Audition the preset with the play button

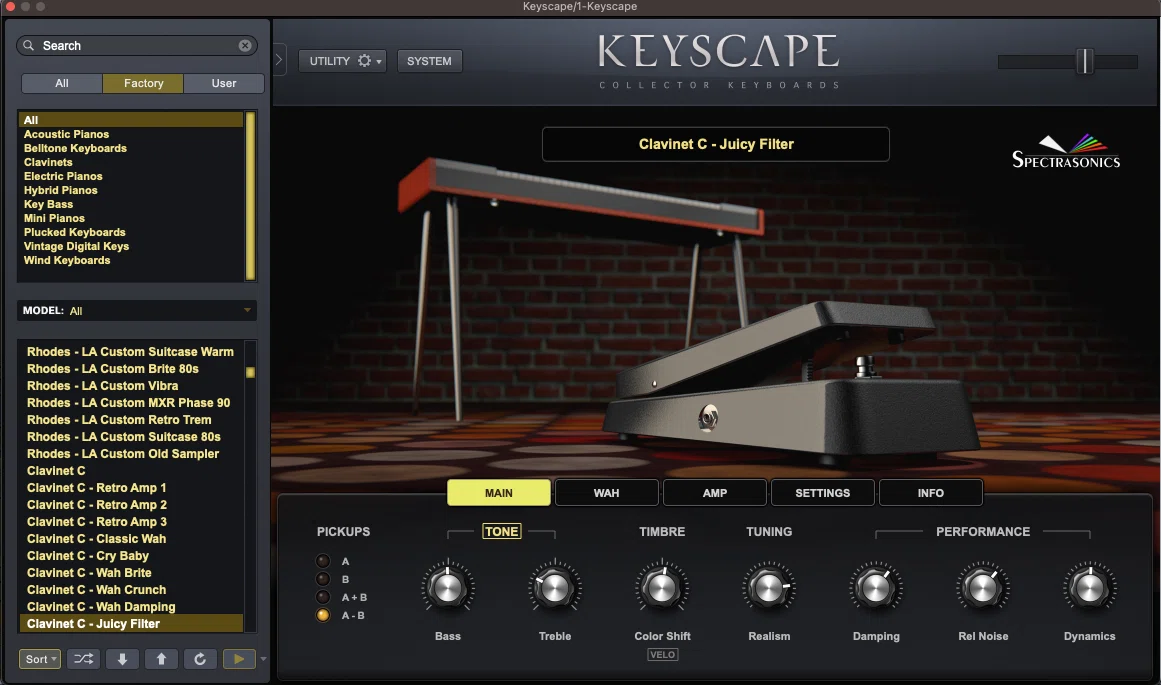tap(238, 658)
